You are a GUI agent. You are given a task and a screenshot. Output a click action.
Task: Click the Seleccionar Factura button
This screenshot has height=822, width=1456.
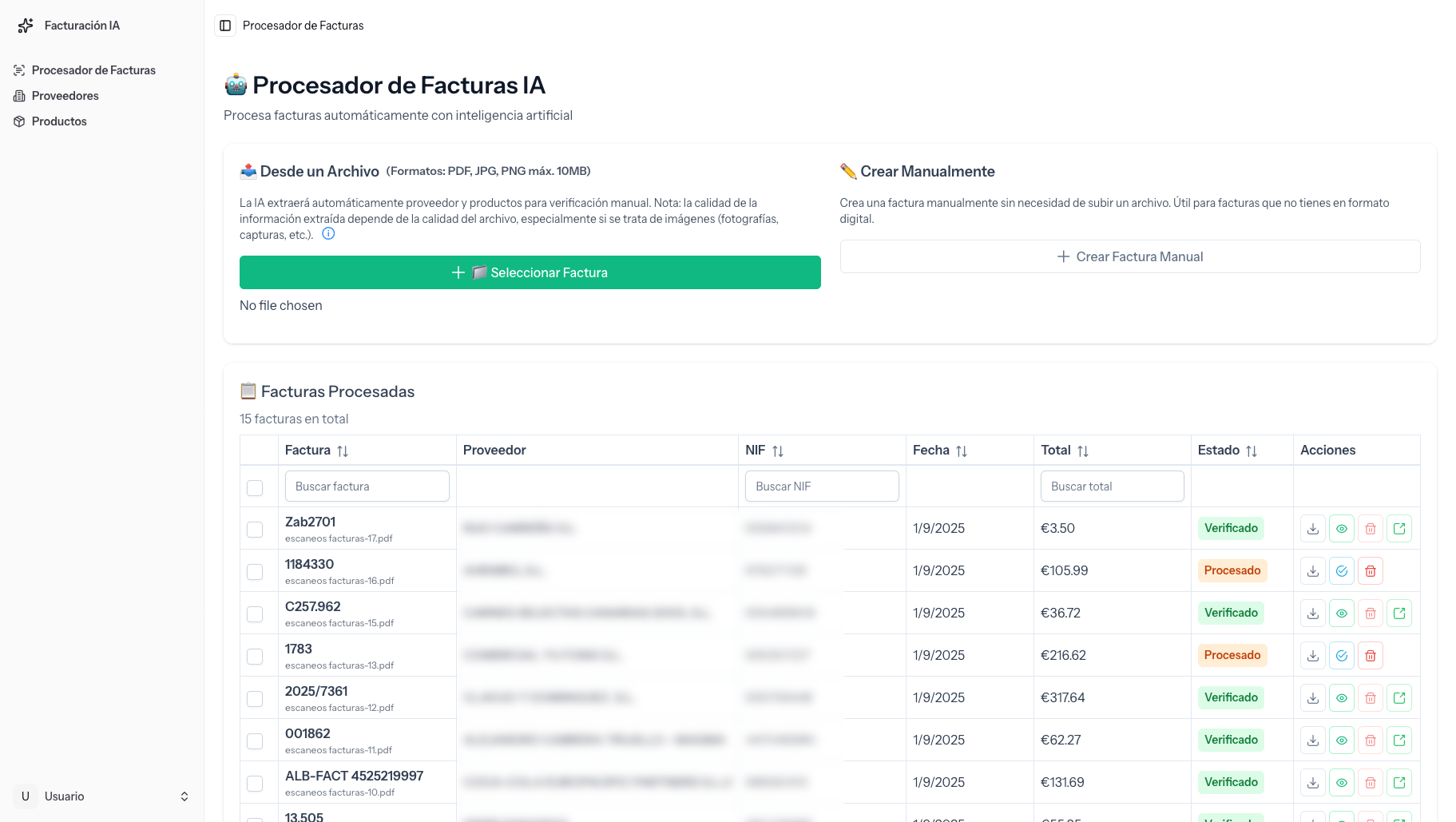pyautogui.click(x=530, y=272)
